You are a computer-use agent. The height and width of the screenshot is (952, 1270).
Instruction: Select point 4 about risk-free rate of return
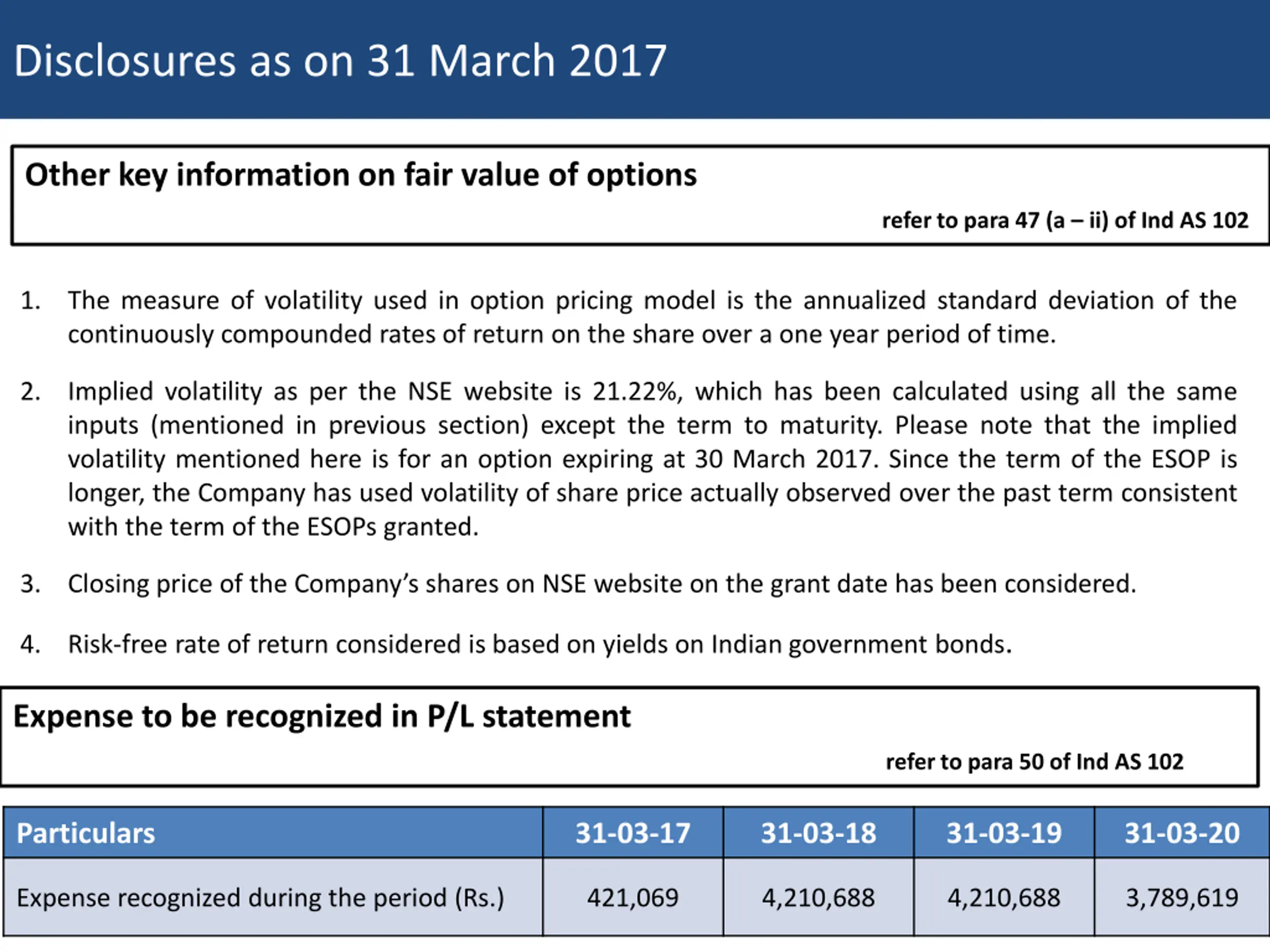(540, 645)
